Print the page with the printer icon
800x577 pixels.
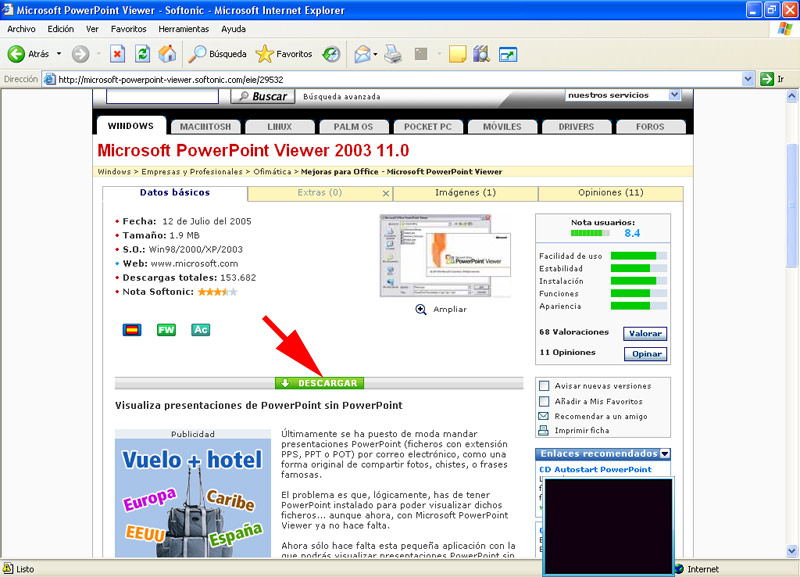tap(393, 54)
